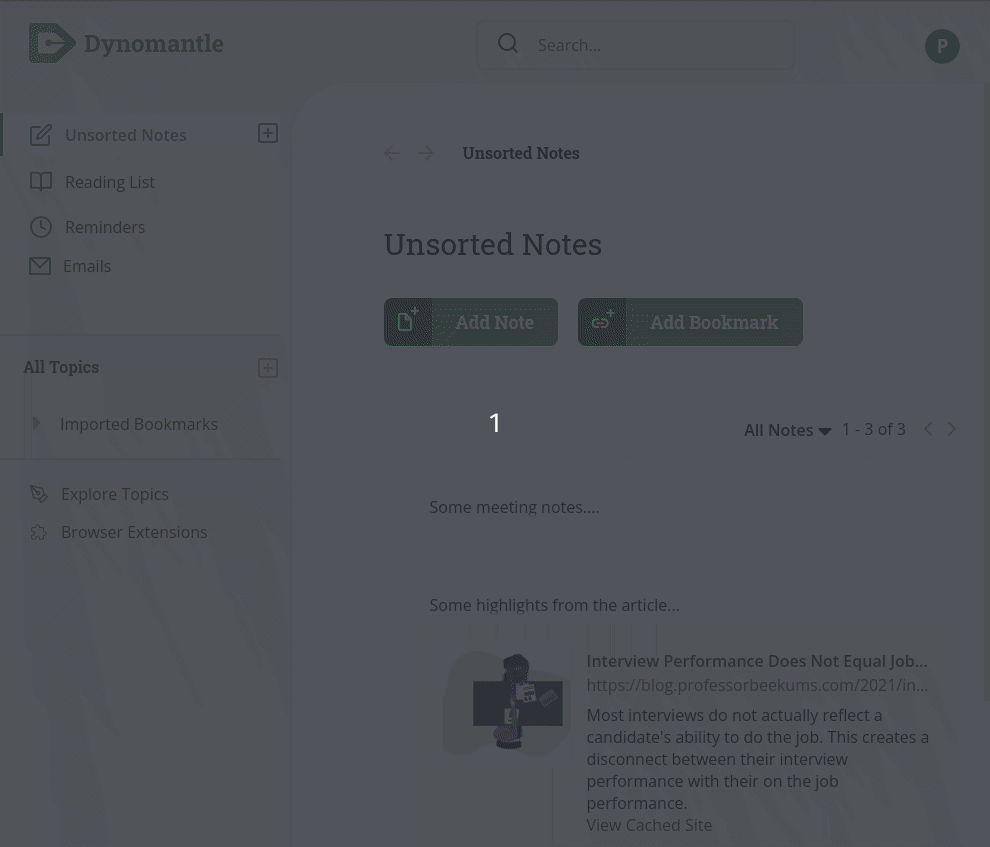The width and height of the screenshot is (990, 847).
Task: Click the '1 - 3 of 3' pagination count
Action: 874,429
